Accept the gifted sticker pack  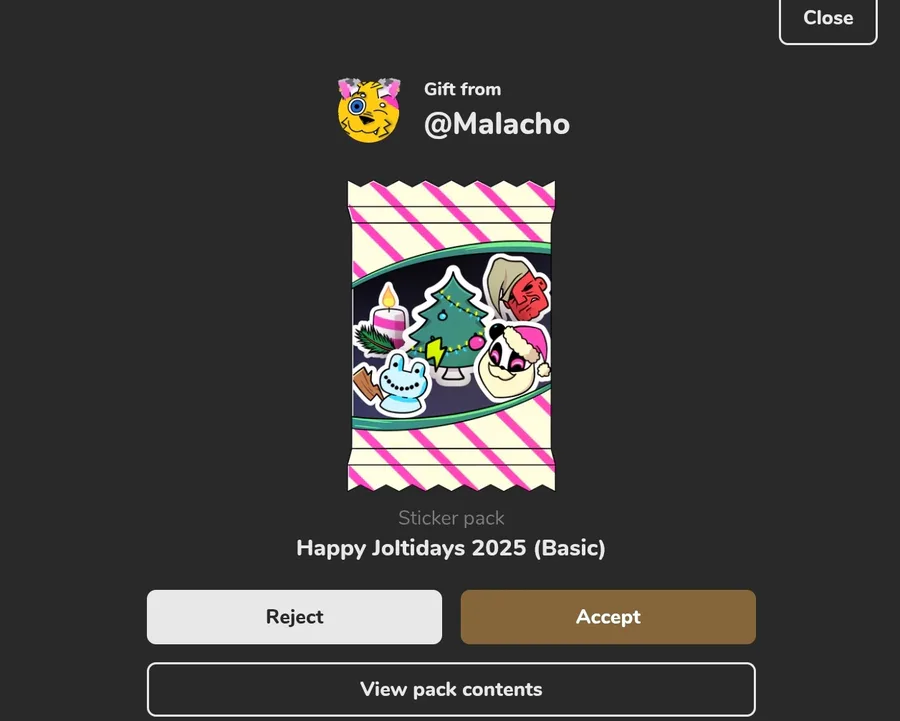click(x=608, y=617)
